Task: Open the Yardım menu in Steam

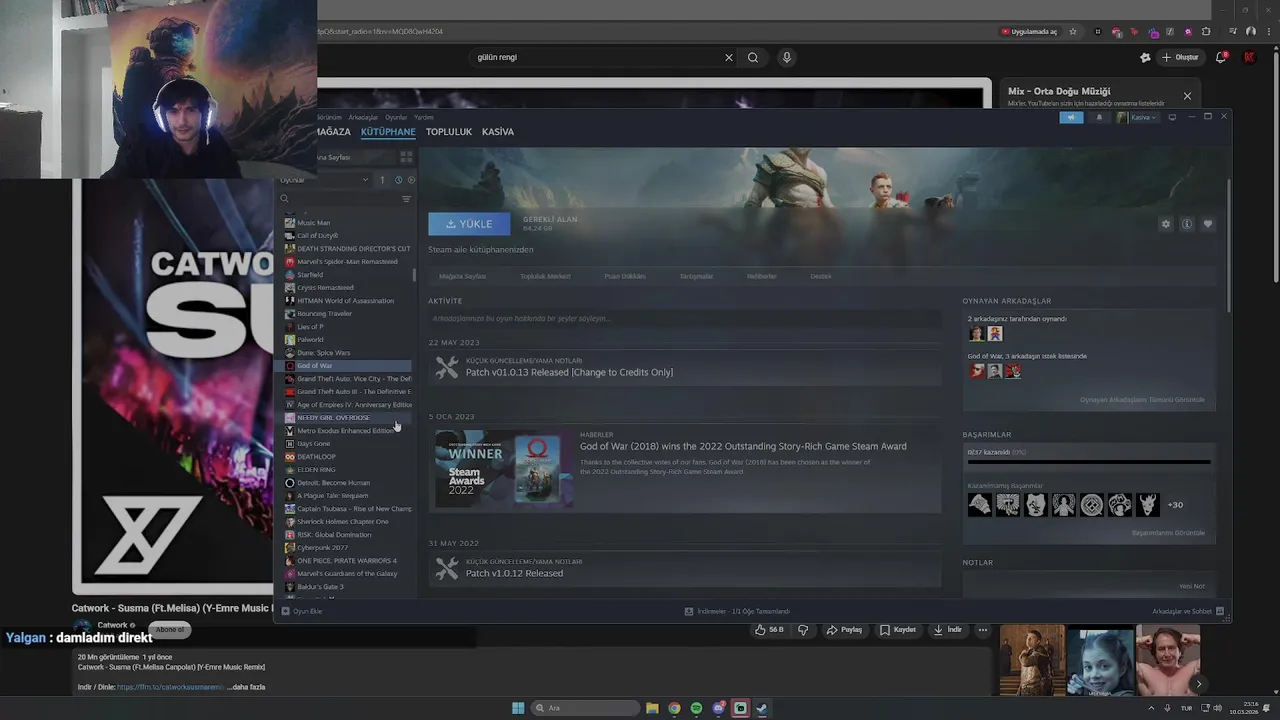Action: click(424, 117)
